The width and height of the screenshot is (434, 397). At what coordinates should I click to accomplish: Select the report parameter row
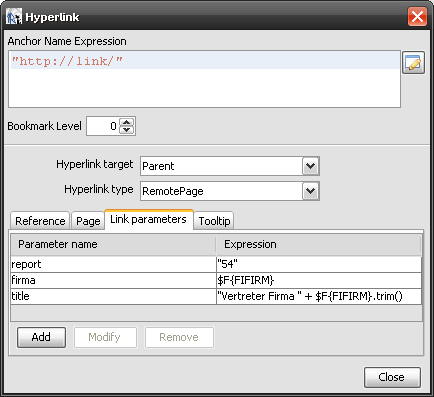[x=216, y=264]
